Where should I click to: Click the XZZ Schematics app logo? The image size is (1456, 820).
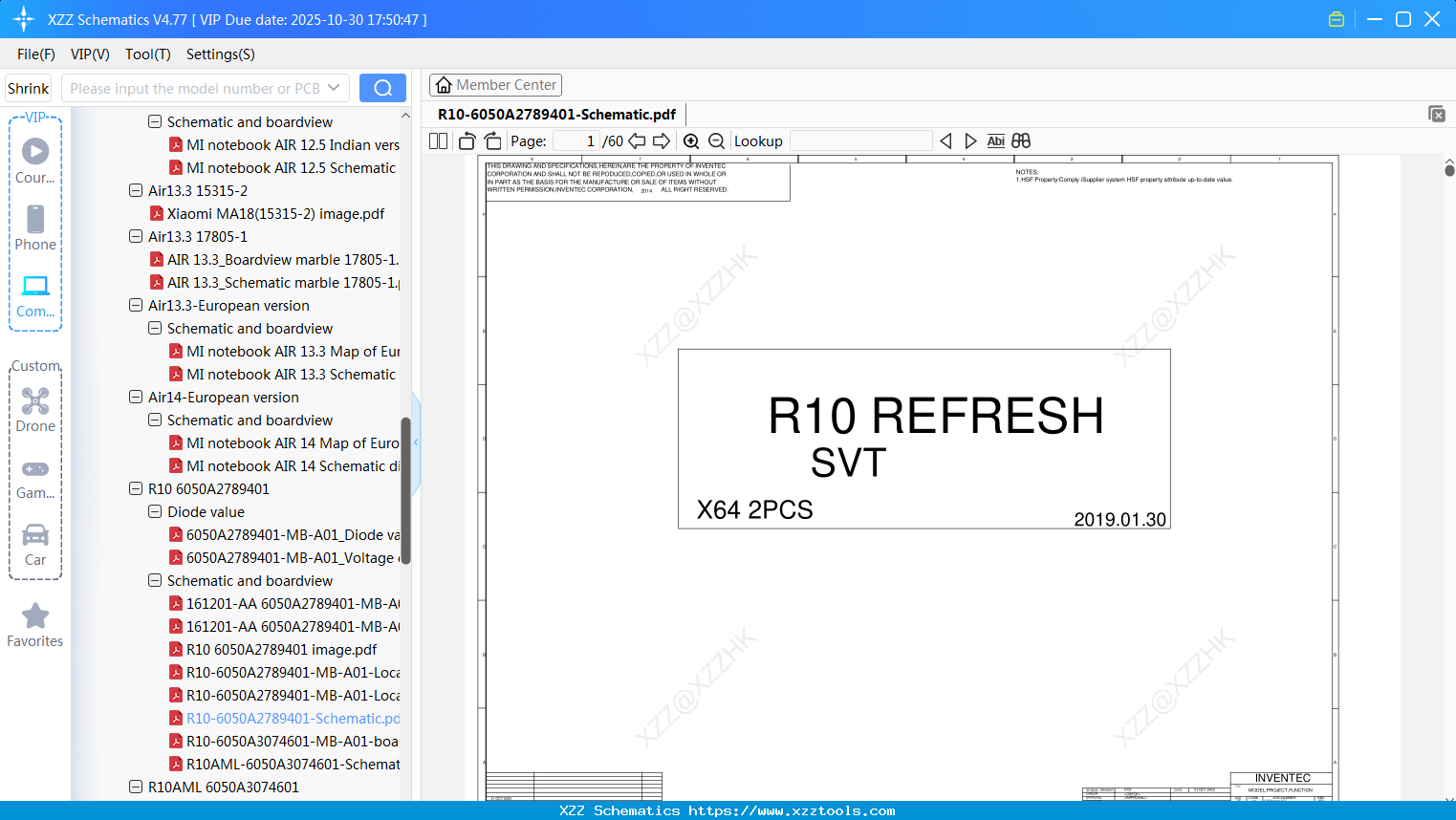(23, 19)
